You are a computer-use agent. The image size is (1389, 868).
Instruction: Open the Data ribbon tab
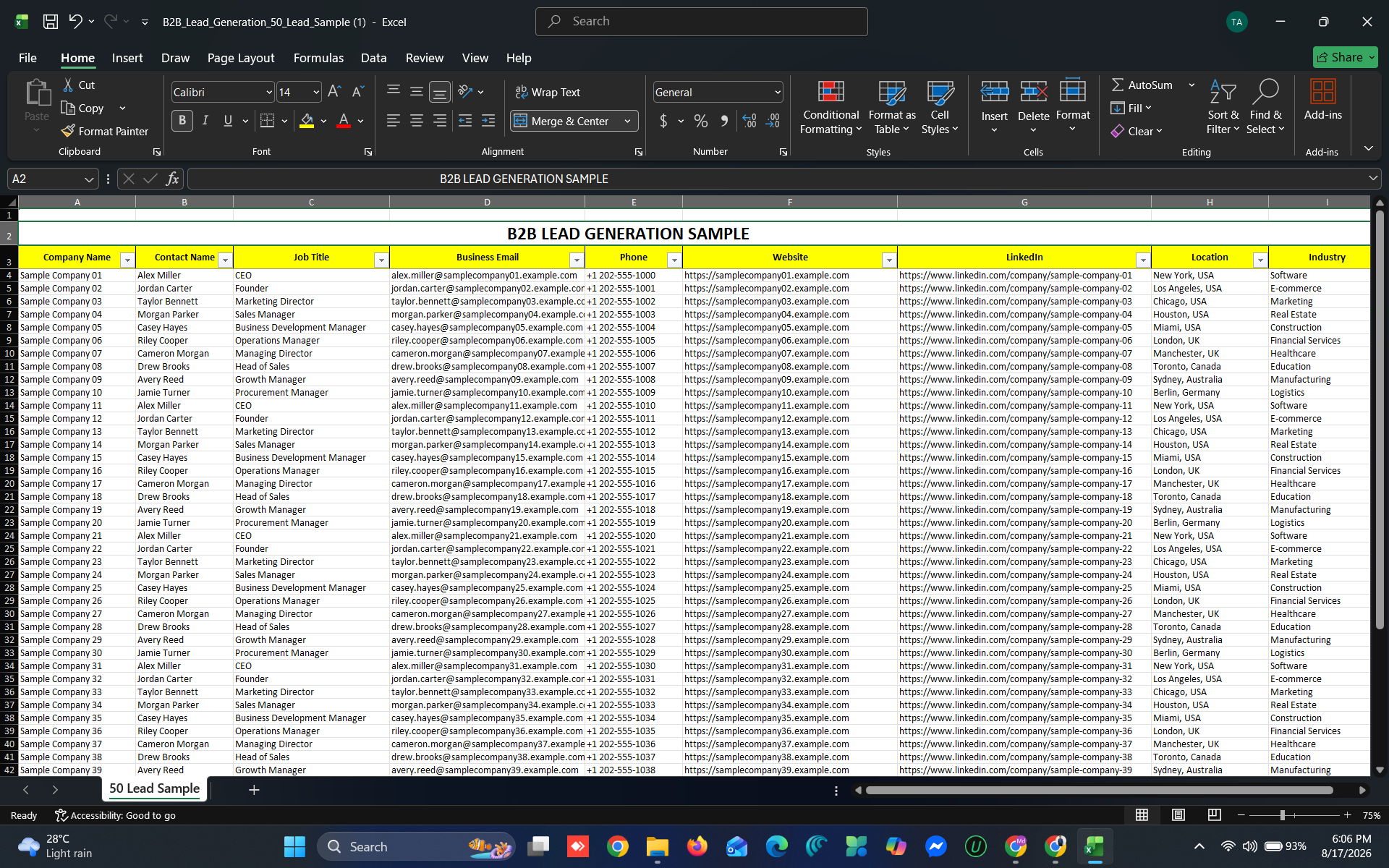pos(373,58)
